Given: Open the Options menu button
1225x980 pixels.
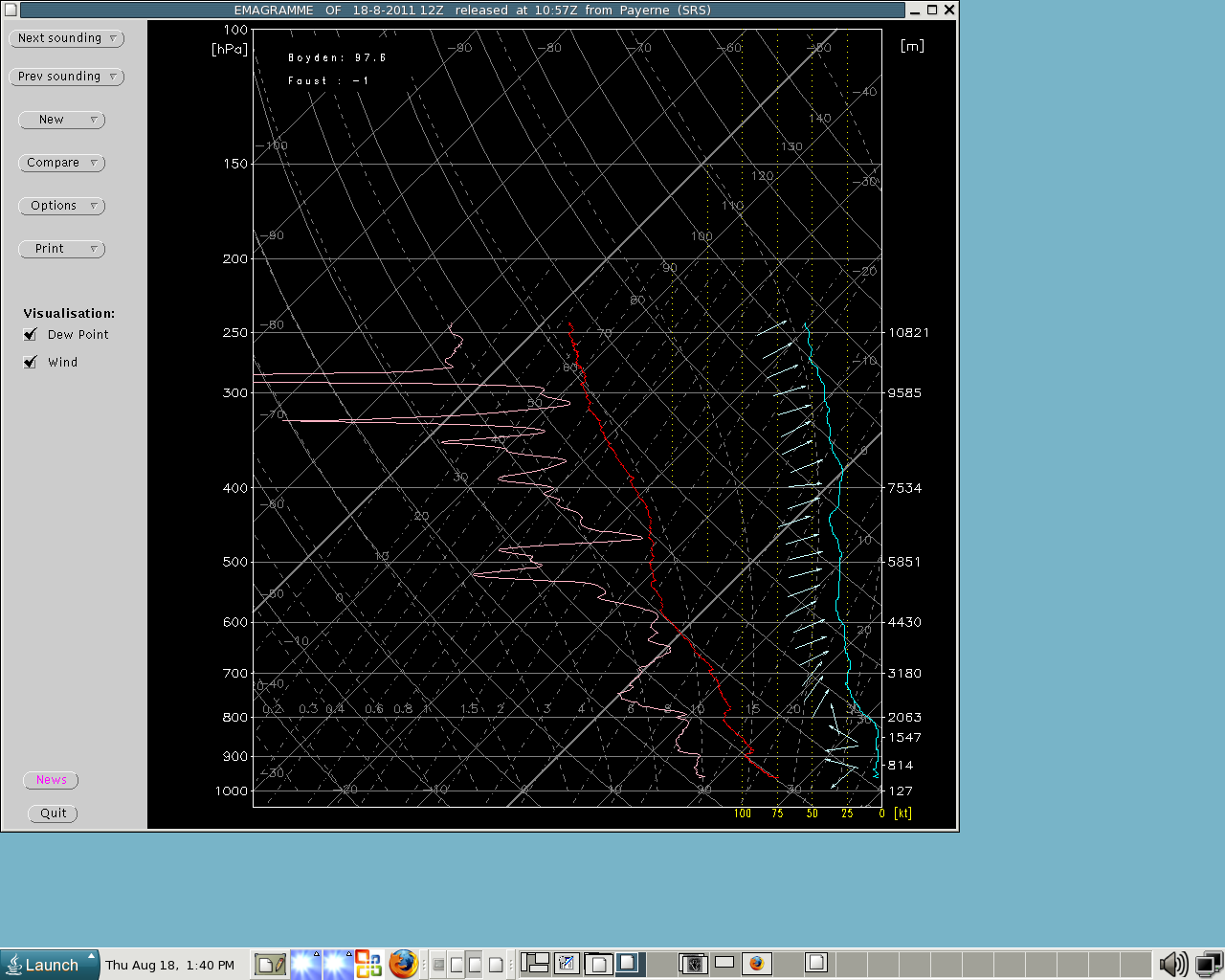Looking at the screenshot, I should click(61, 206).
